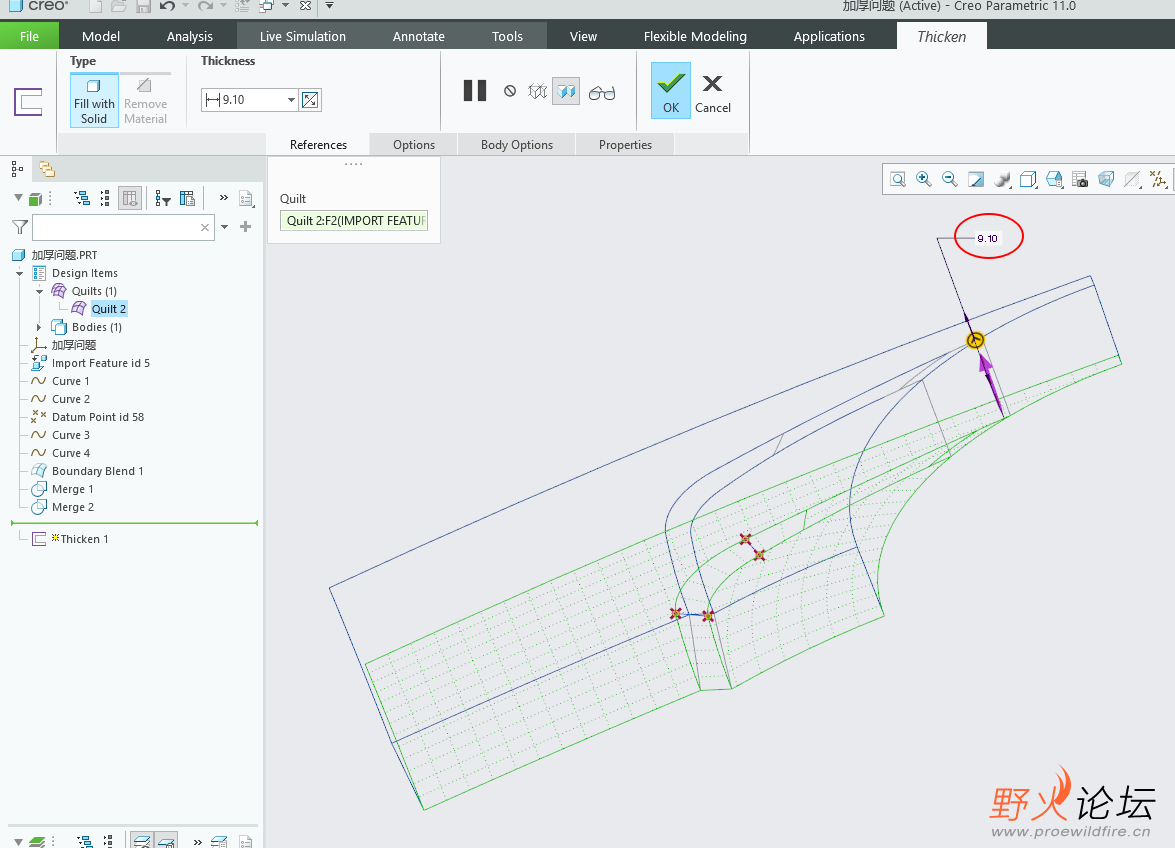This screenshot has width=1175, height=848.
Task: Open the datum display filters dropdown
Action: [x=1159, y=179]
